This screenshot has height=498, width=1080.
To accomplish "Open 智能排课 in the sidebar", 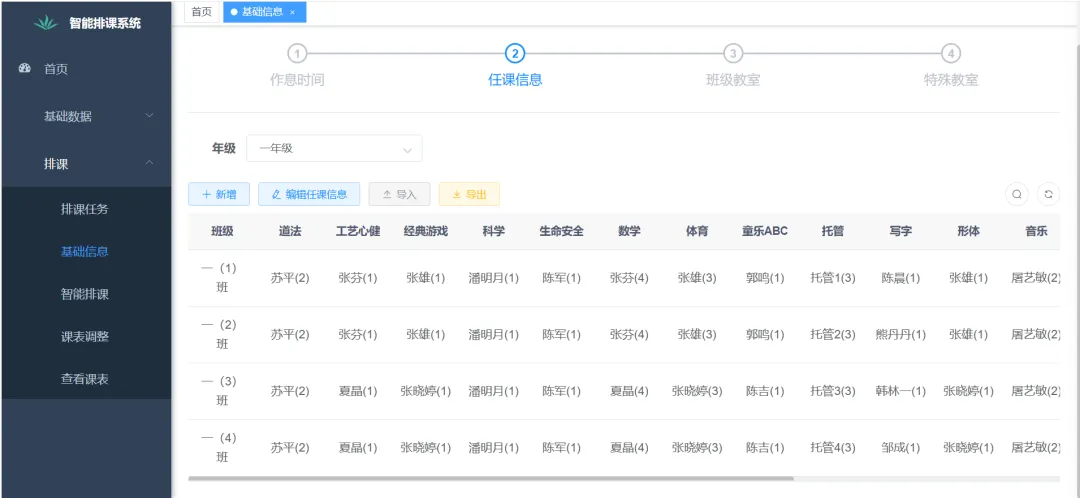I will (85, 294).
